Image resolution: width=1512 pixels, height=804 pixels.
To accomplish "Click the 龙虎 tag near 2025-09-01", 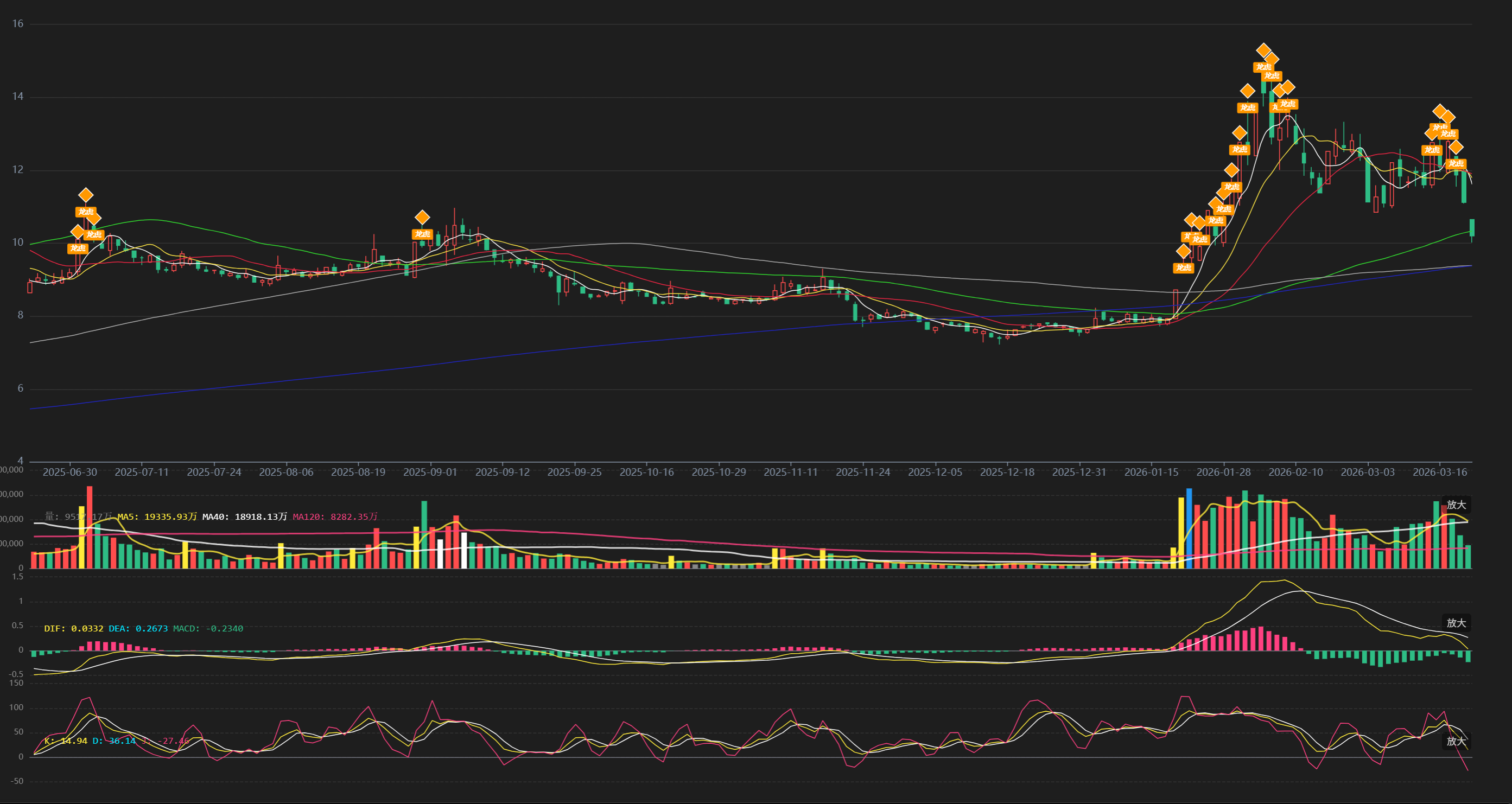I will click(422, 234).
